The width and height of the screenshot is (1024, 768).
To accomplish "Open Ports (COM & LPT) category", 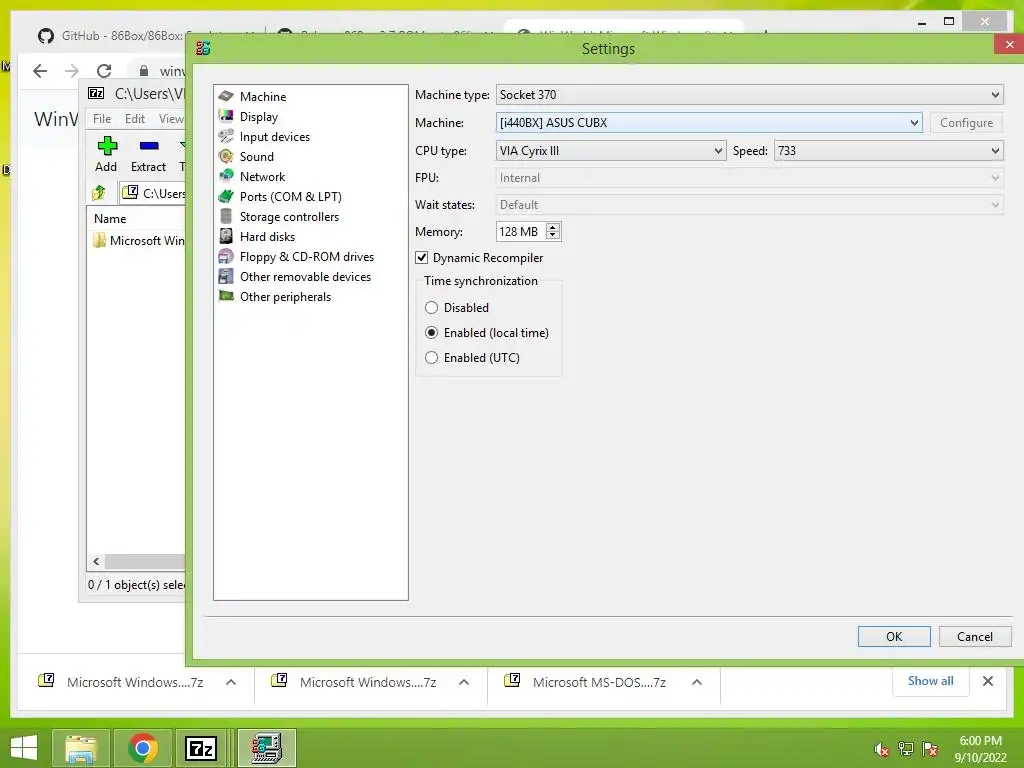I will [x=290, y=197].
